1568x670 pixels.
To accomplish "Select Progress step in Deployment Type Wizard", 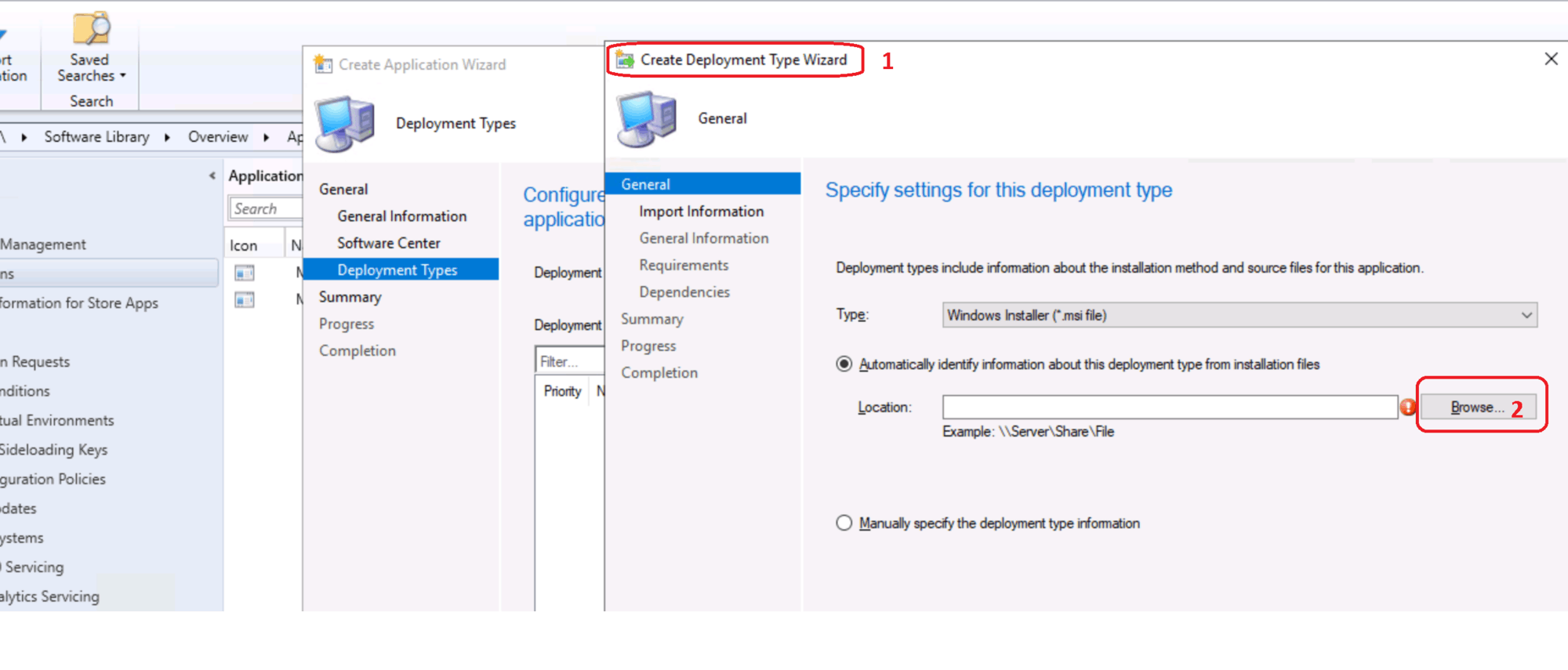I will 648,346.
